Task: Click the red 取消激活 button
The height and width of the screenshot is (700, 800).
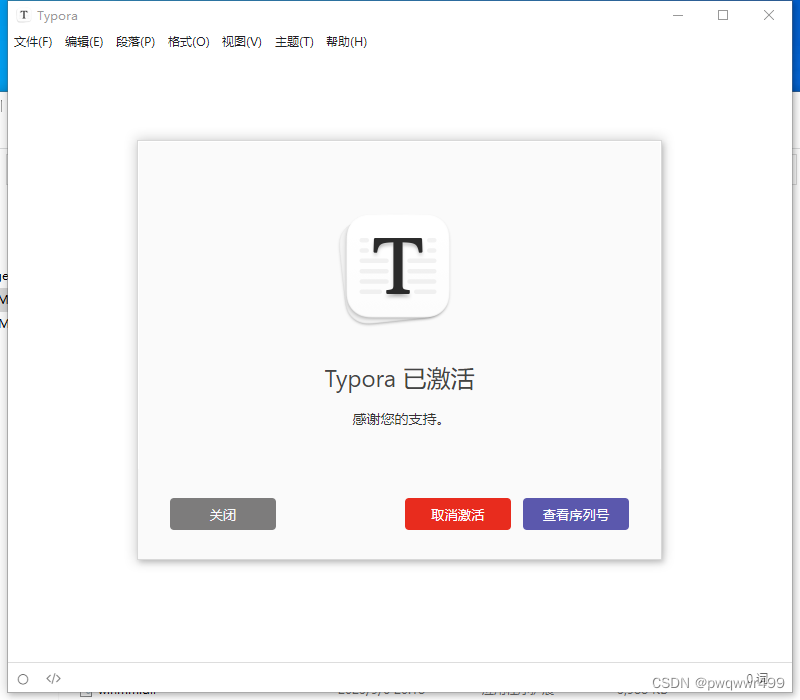Action: point(457,514)
